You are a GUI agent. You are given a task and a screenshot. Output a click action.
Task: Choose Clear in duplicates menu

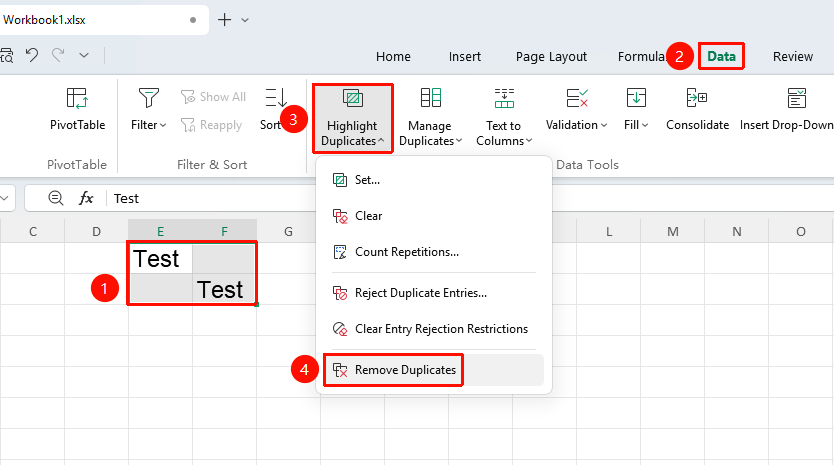coord(433,216)
